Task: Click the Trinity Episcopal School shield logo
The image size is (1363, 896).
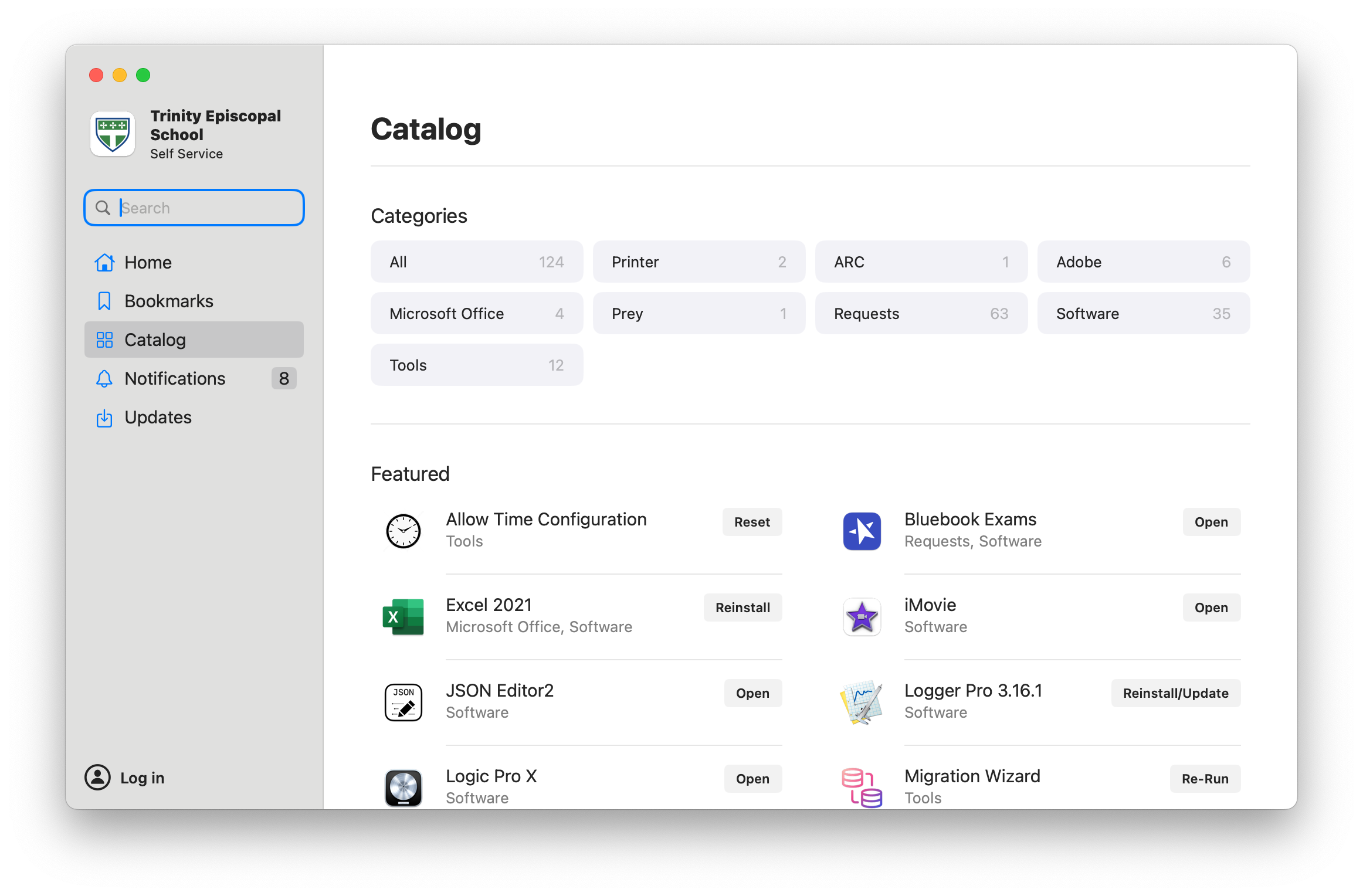Action: tap(113, 134)
